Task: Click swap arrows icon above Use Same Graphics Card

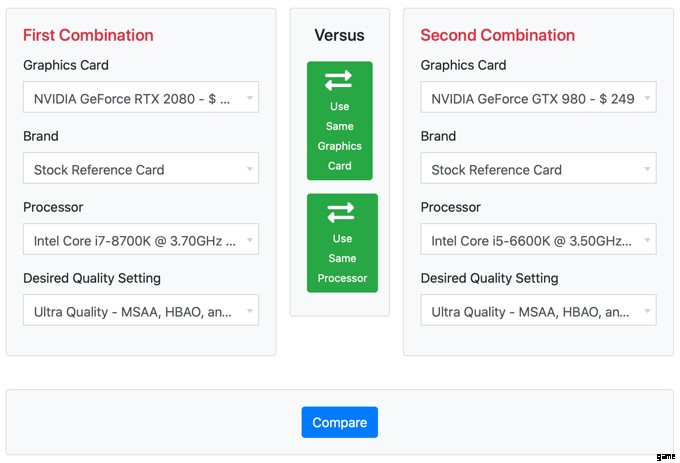Action: 339,81
